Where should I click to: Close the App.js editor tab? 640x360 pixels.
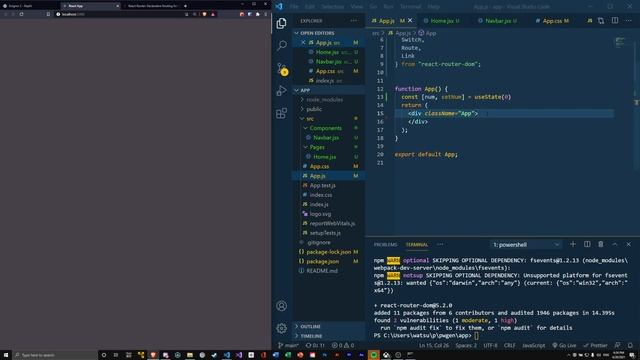410,20
